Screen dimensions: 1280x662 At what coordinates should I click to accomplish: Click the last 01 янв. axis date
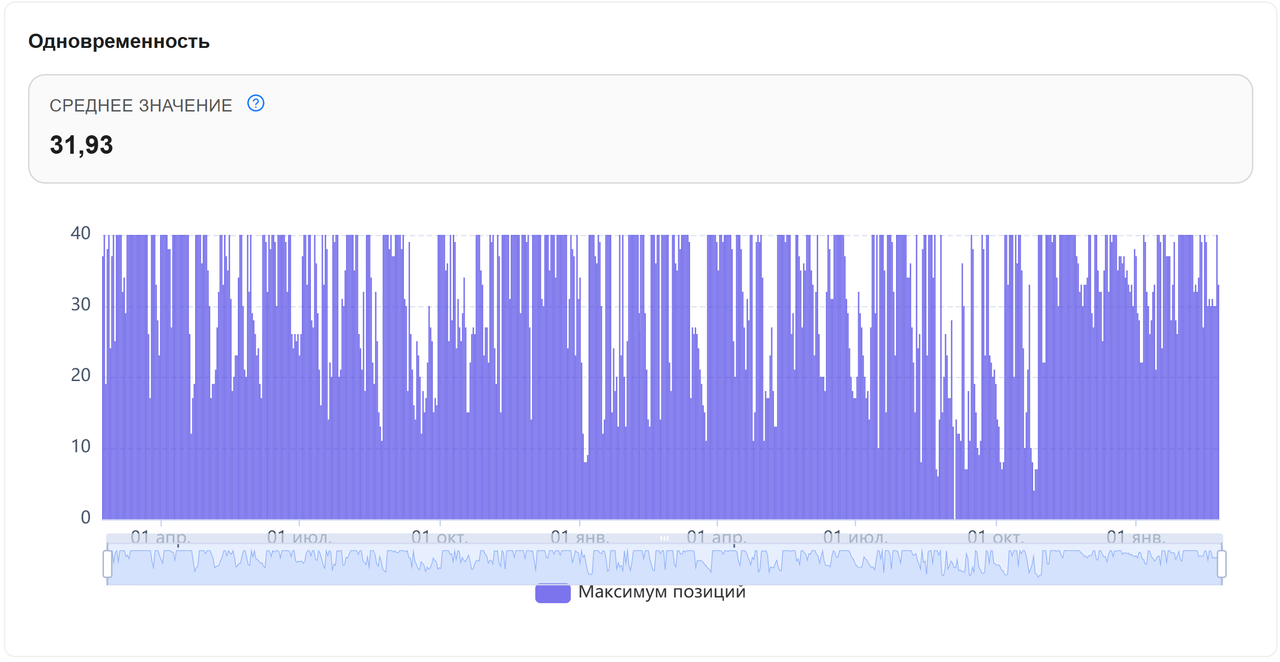(1136, 537)
